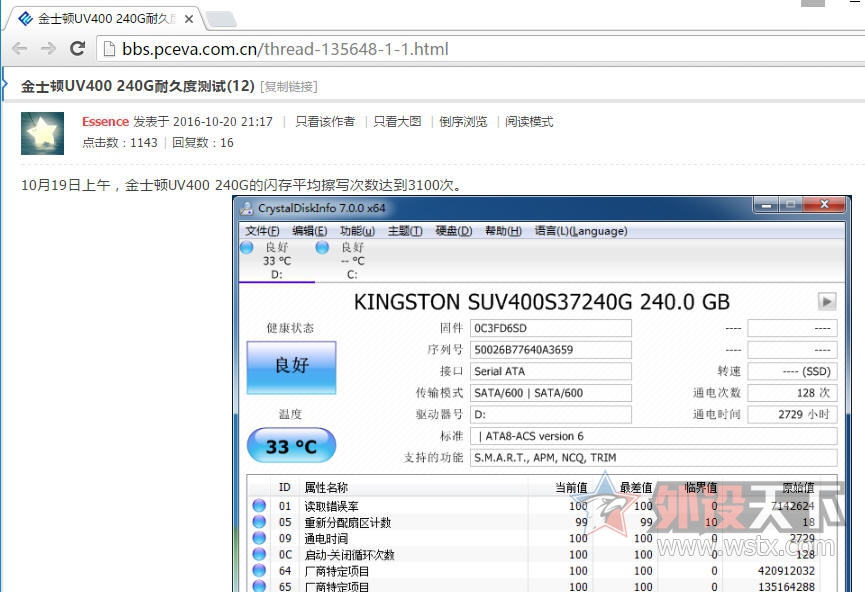Click raw value 135164288
865x592 pixels.
pos(786,586)
